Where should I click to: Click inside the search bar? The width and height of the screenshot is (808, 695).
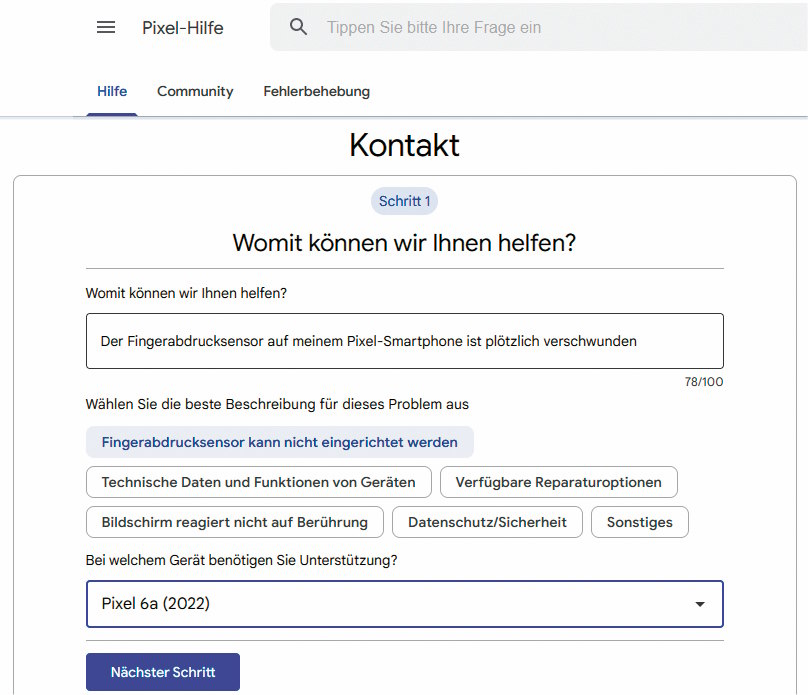tap(500, 27)
